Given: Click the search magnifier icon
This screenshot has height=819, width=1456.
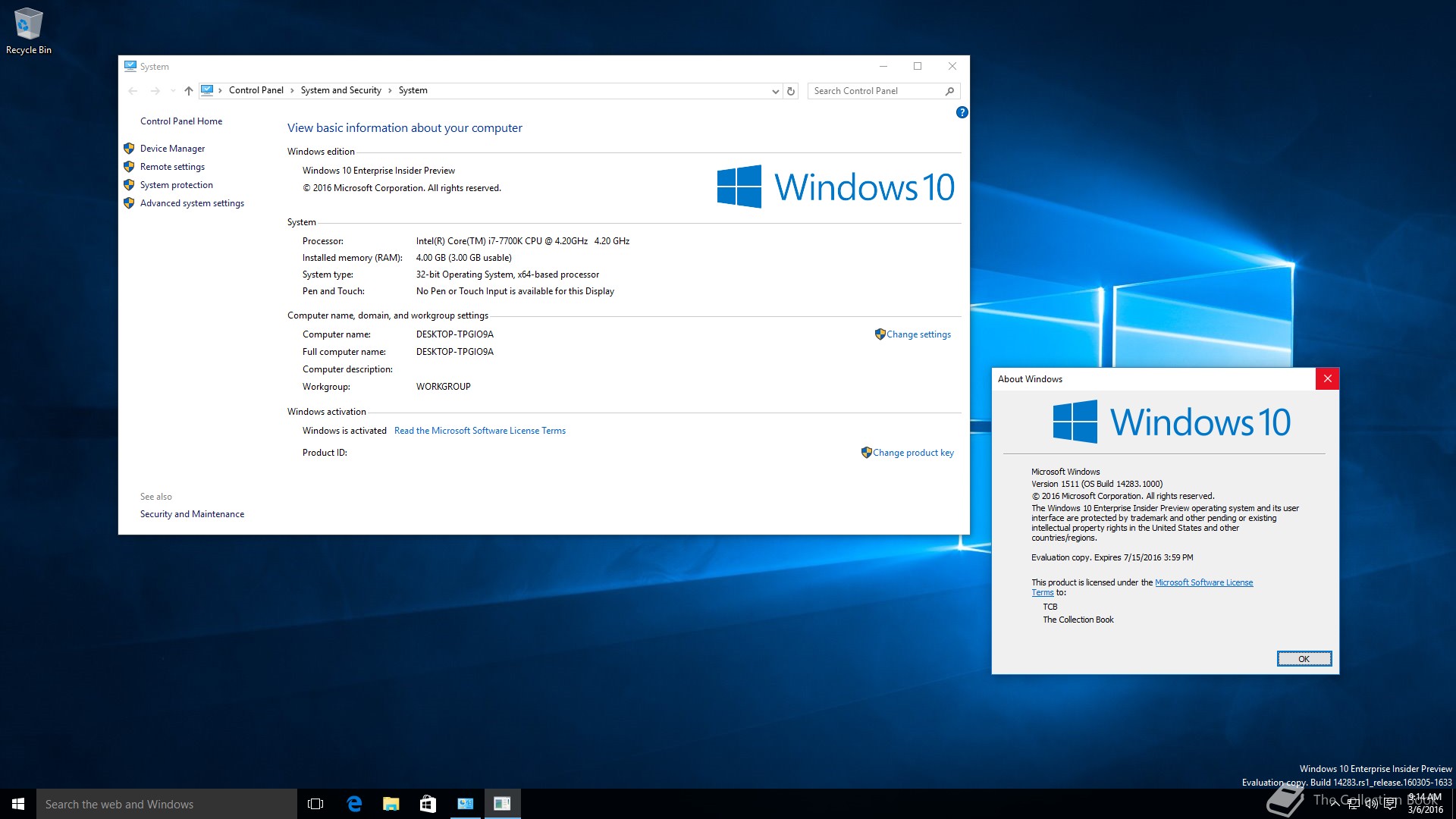Looking at the screenshot, I should pyautogui.click(x=949, y=91).
